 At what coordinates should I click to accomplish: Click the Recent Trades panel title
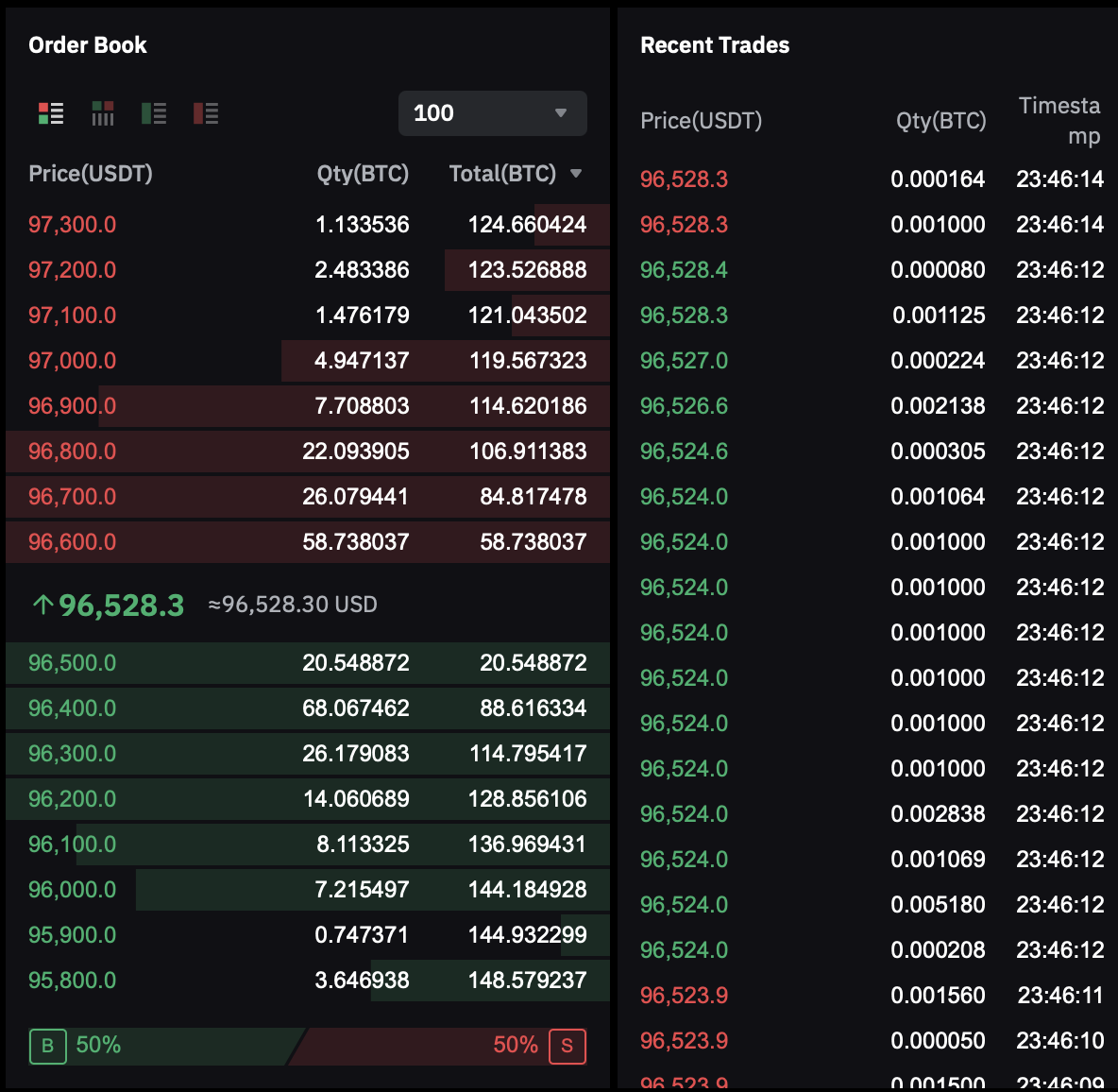[x=715, y=45]
